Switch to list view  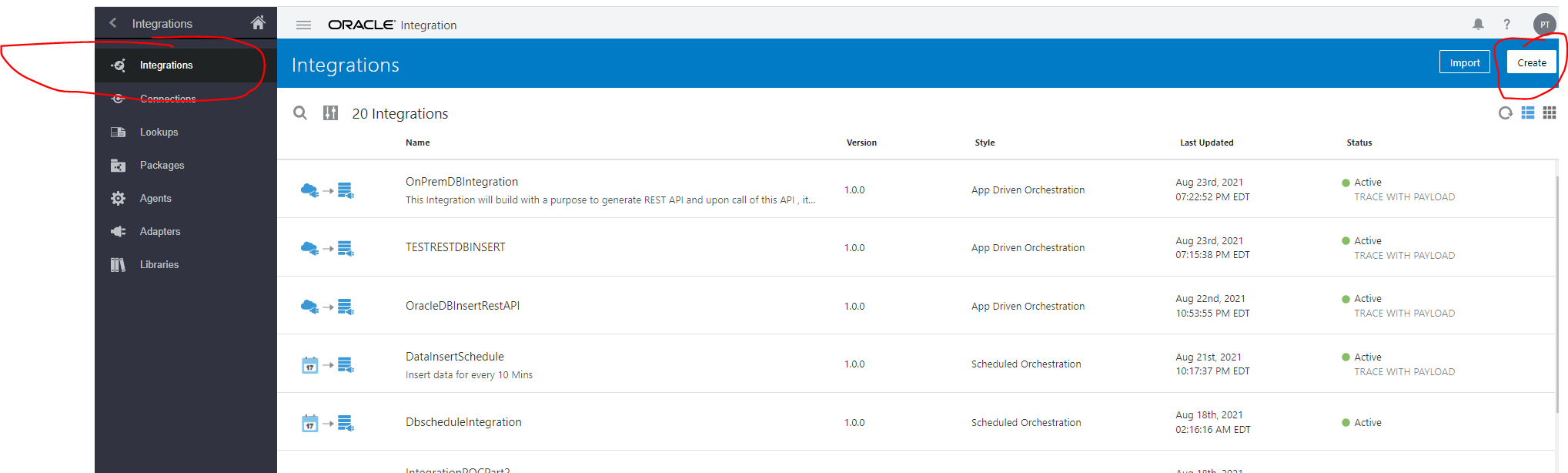pyautogui.click(x=1528, y=113)
